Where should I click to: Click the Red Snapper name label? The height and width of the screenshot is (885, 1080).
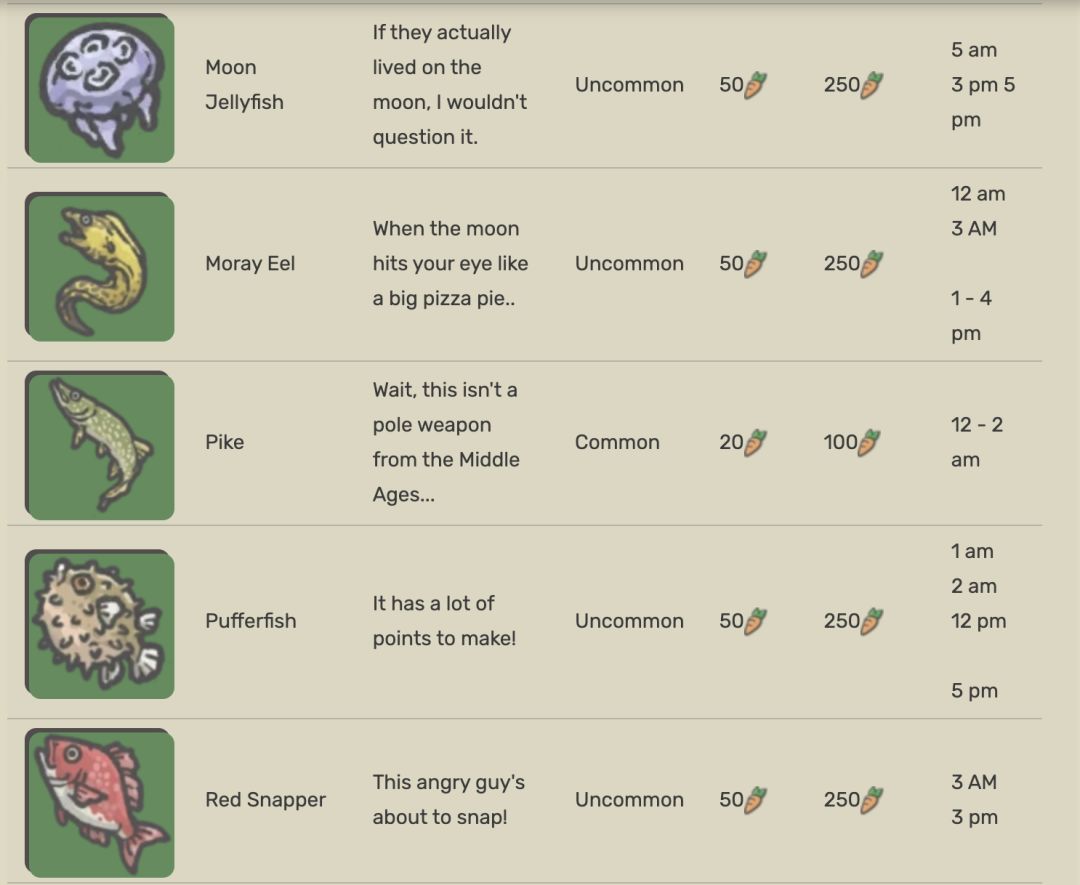tap(265, 800)
